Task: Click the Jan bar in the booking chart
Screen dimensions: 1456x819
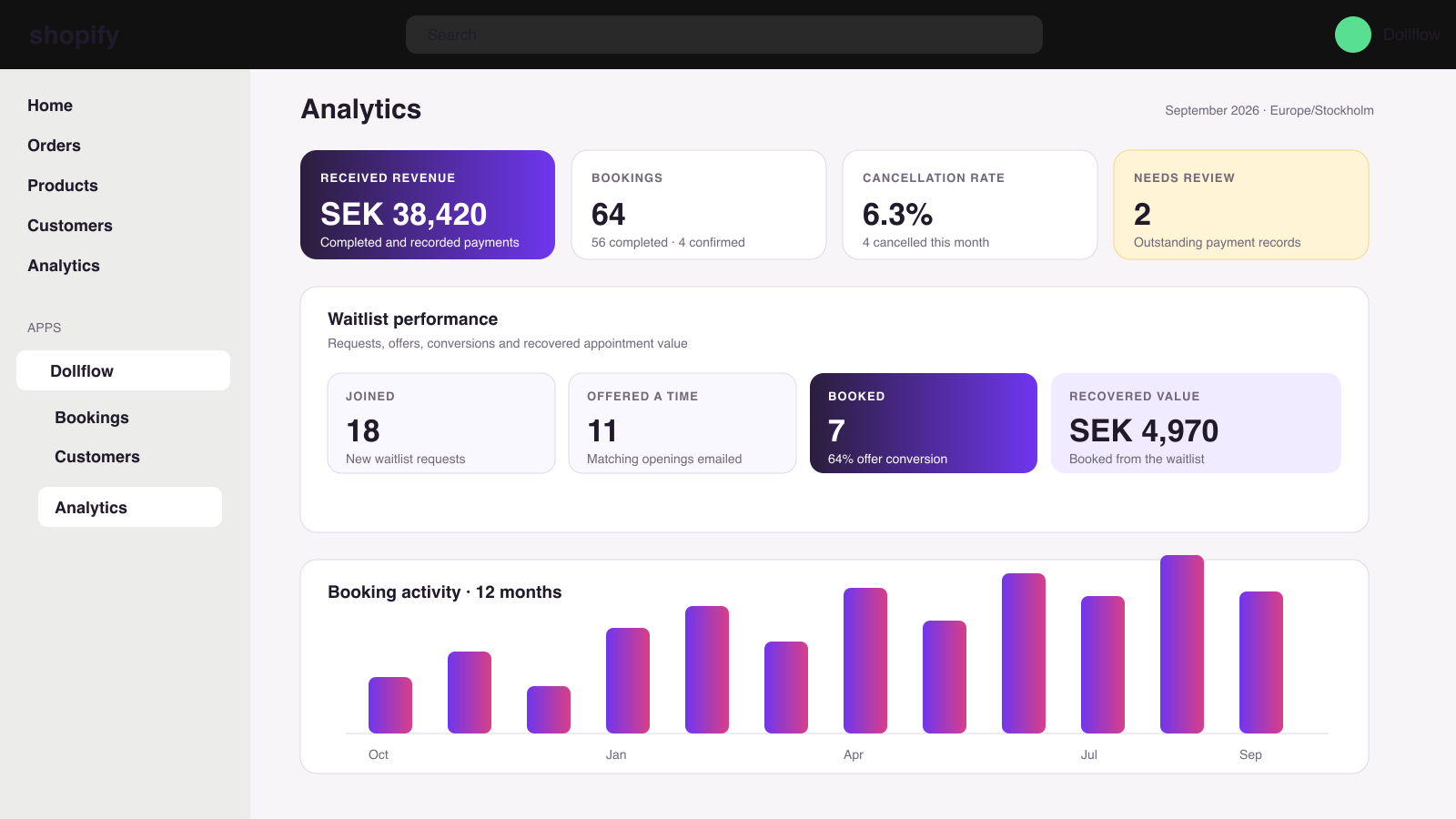Action: [628, 681]
